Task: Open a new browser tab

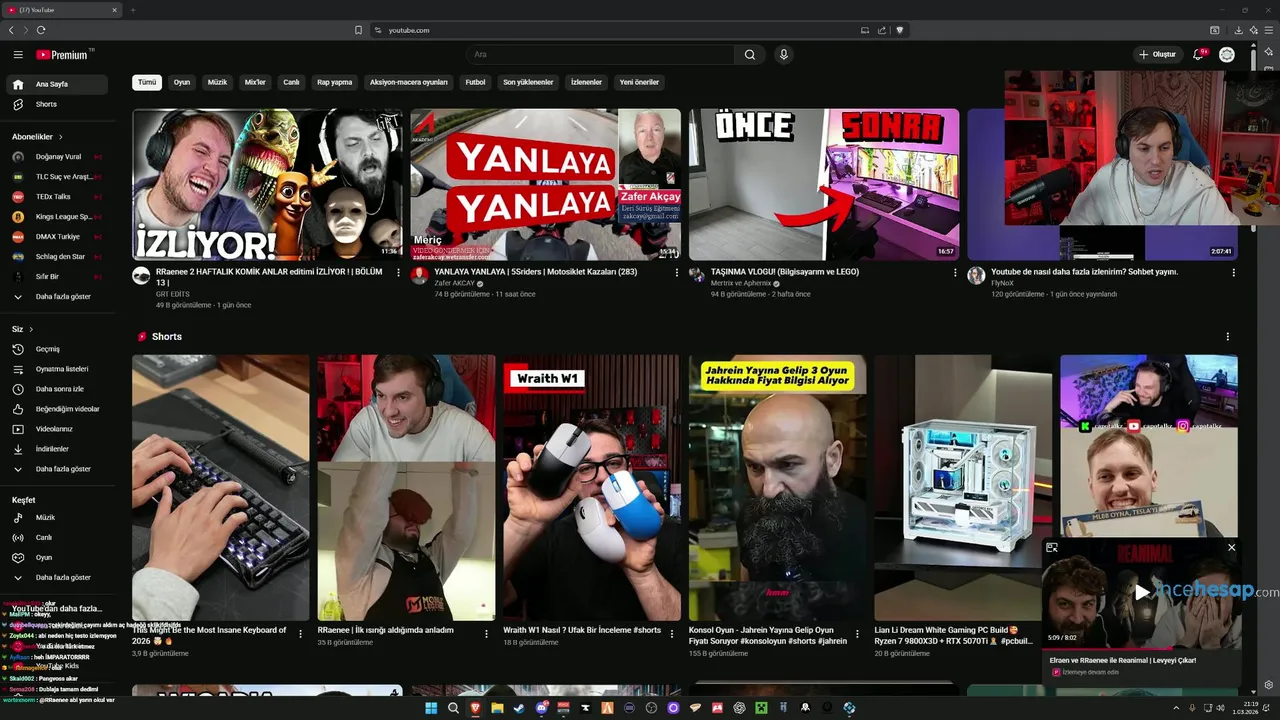Action: point(132,10)
